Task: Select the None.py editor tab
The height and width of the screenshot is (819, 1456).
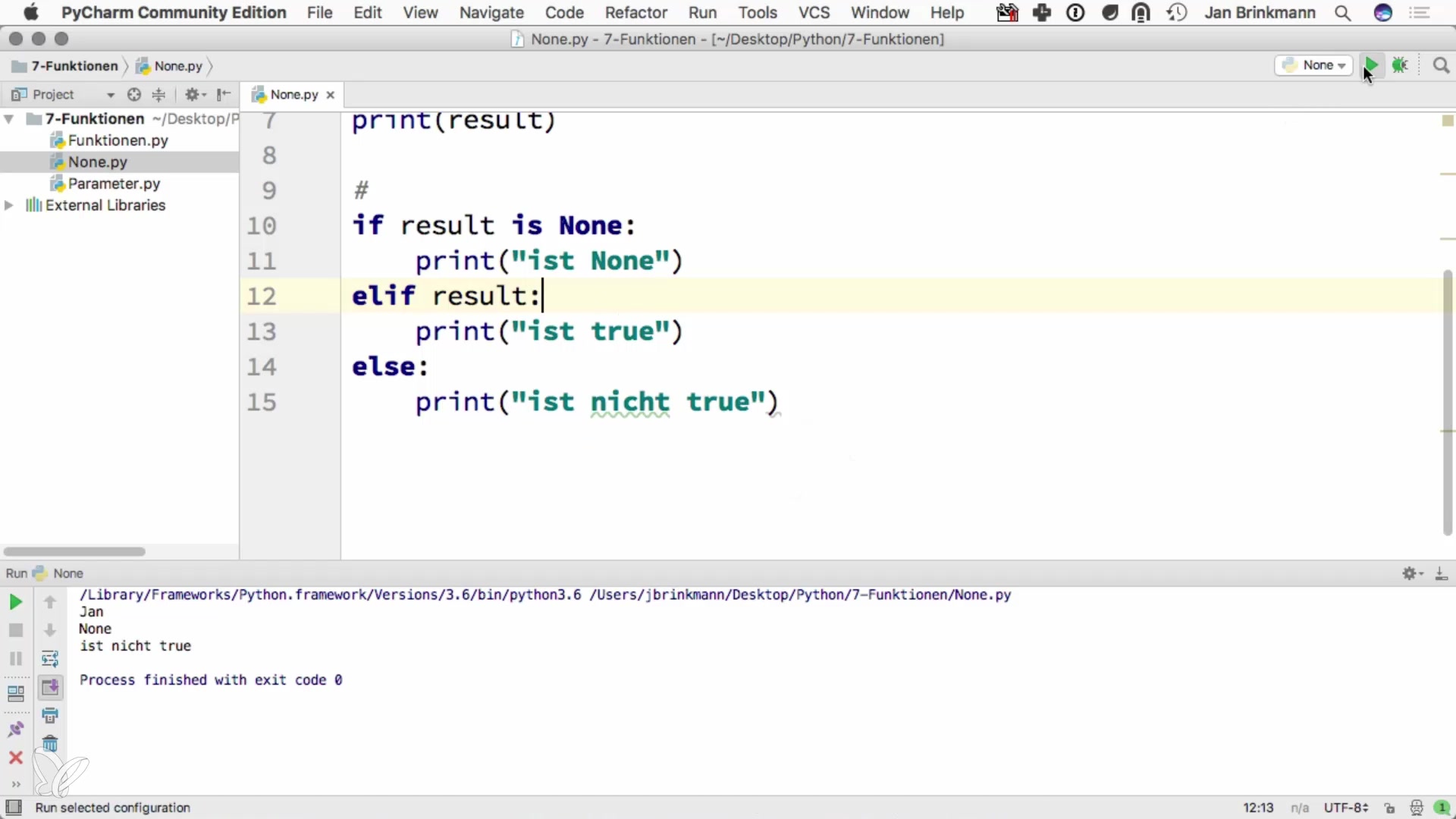Action: coord(293,95)
